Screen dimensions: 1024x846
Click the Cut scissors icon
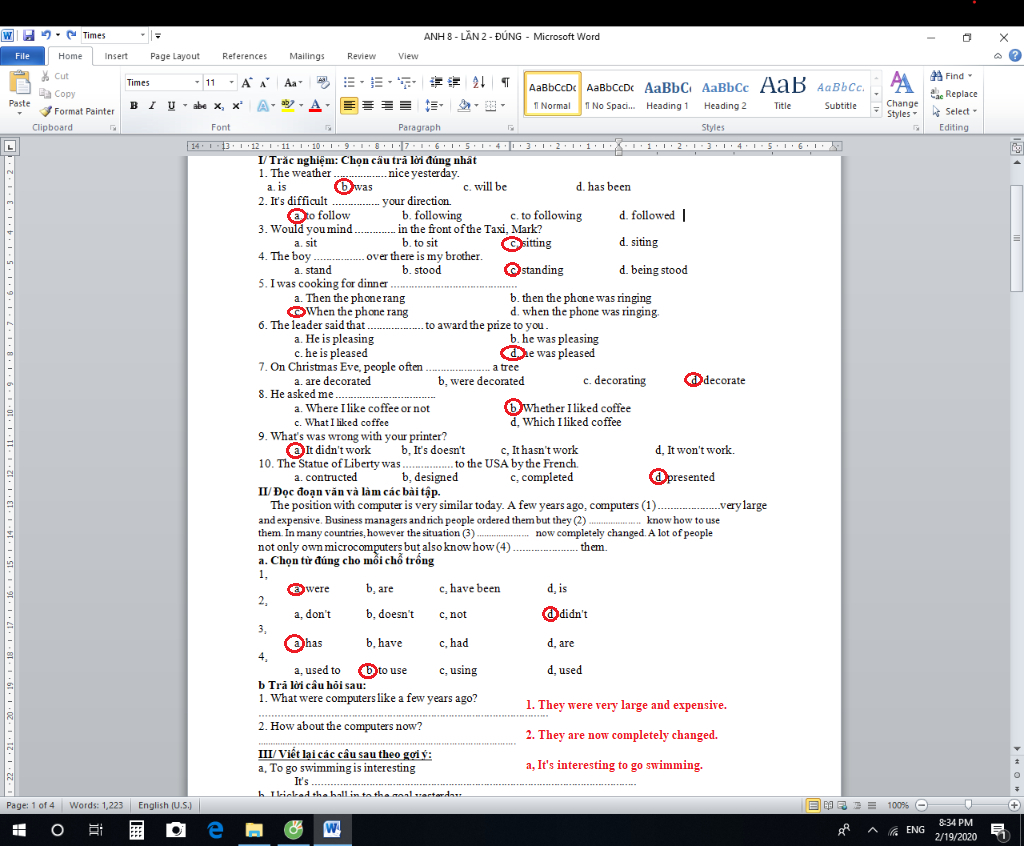[x=46, y=76]
